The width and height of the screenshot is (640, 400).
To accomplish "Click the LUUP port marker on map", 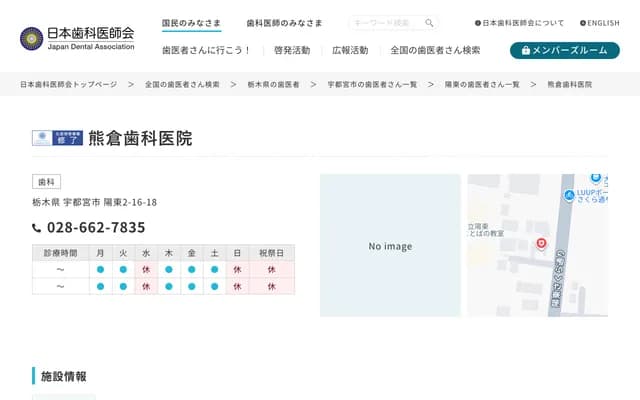I will [x=569, y=195].
